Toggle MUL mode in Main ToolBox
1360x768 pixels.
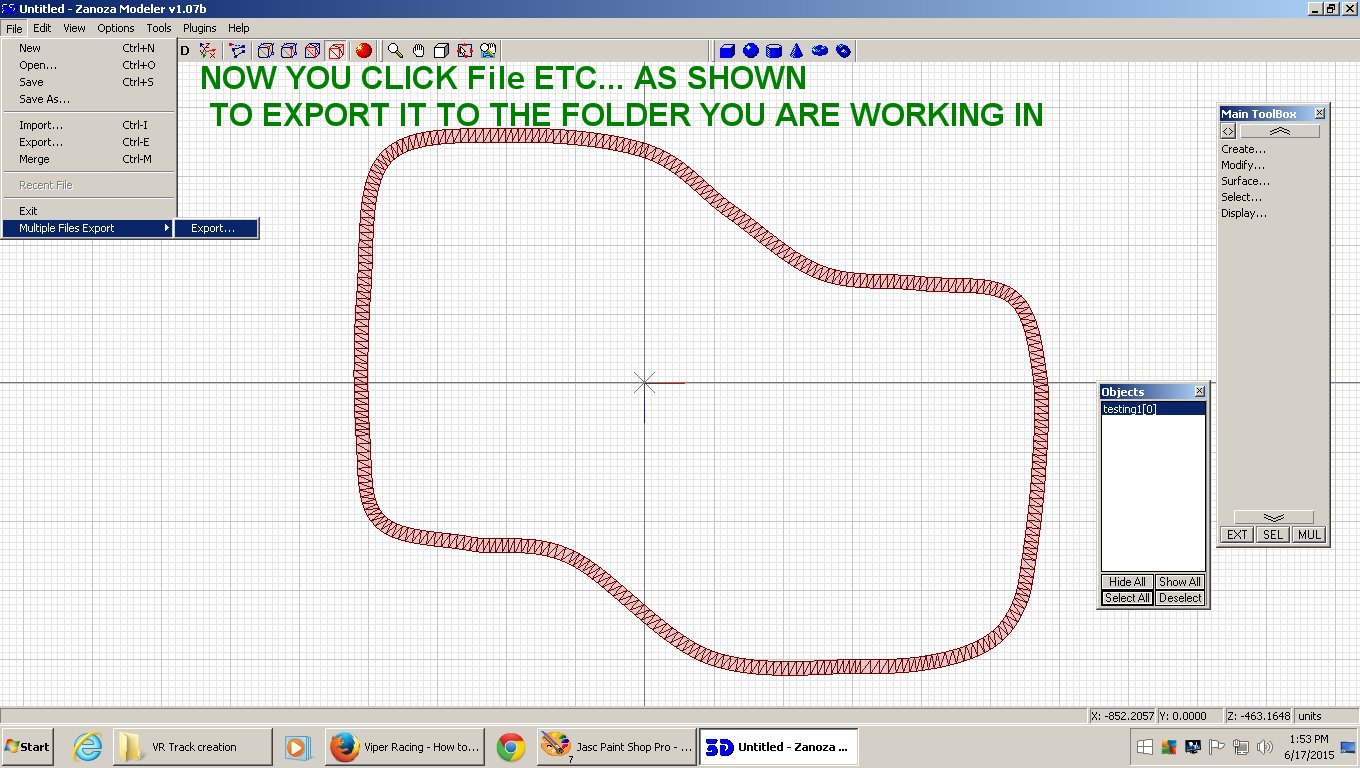(x=1309, y=535)
